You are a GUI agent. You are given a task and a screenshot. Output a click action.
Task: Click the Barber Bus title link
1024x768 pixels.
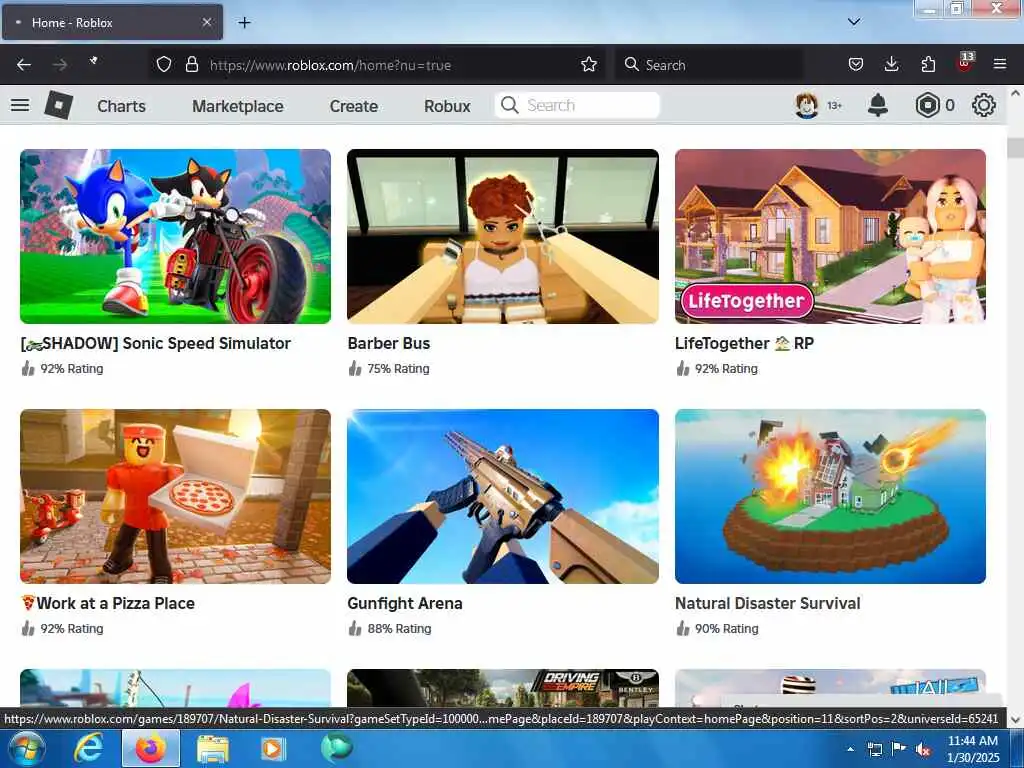point(389,343)
